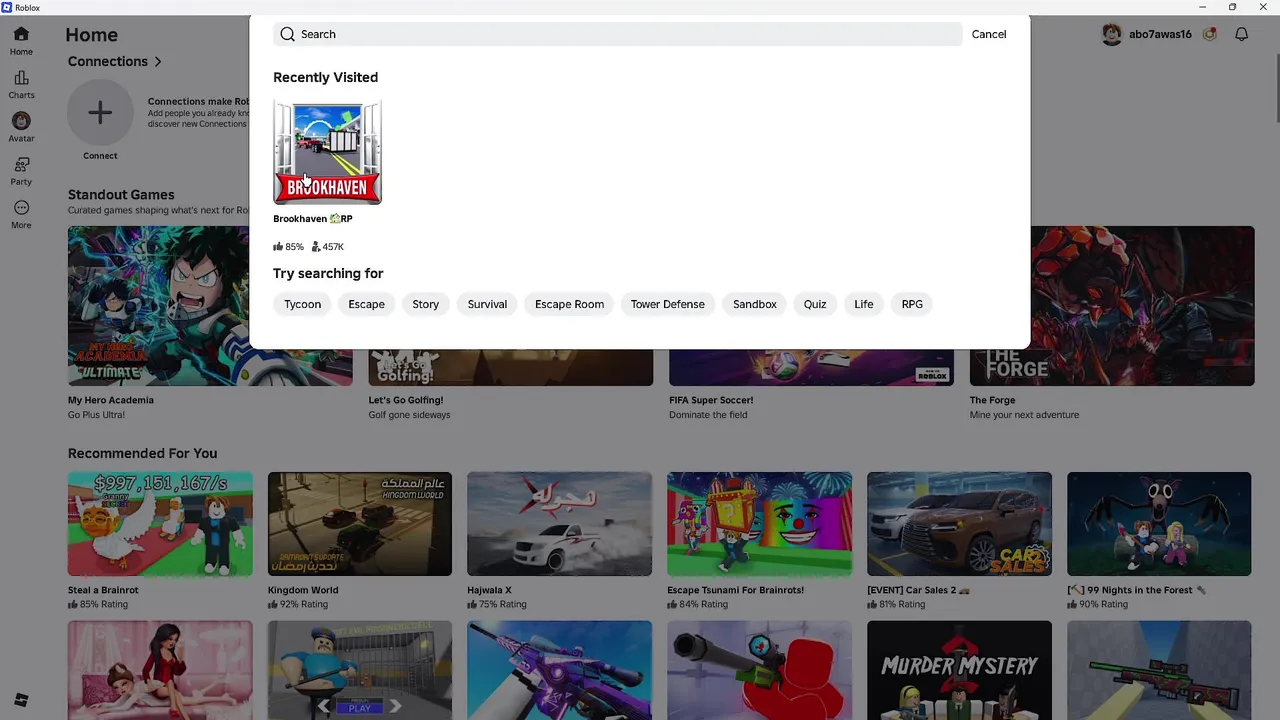Select the Sandbox suggestion chip
This screenshot has width=1280, height=720.
click(x=755, y=304)
